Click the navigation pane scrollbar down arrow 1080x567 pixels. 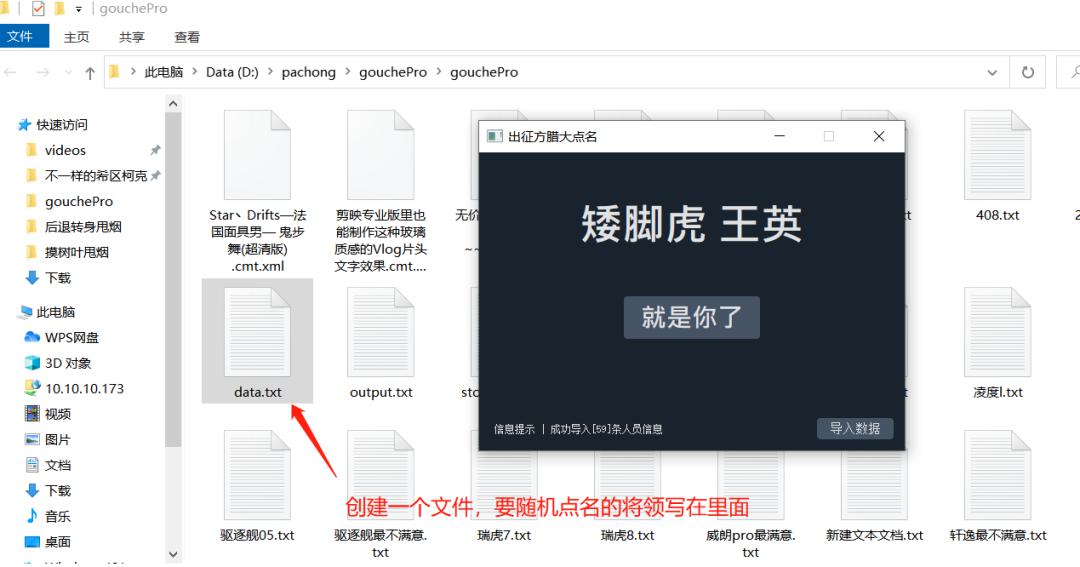click(x=174, y=554)
